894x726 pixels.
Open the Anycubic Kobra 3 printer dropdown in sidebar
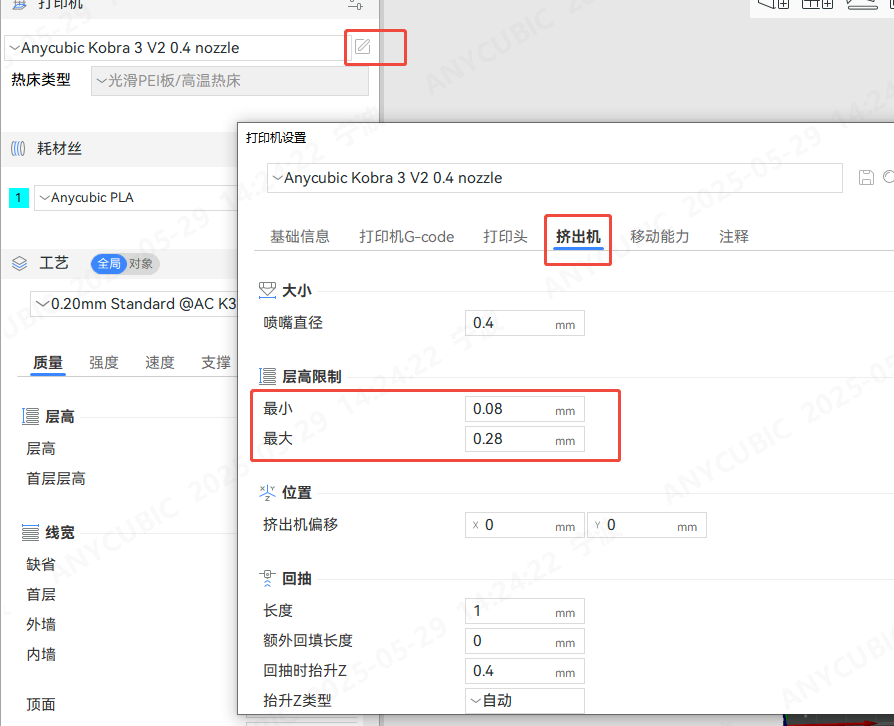point(174,48)
